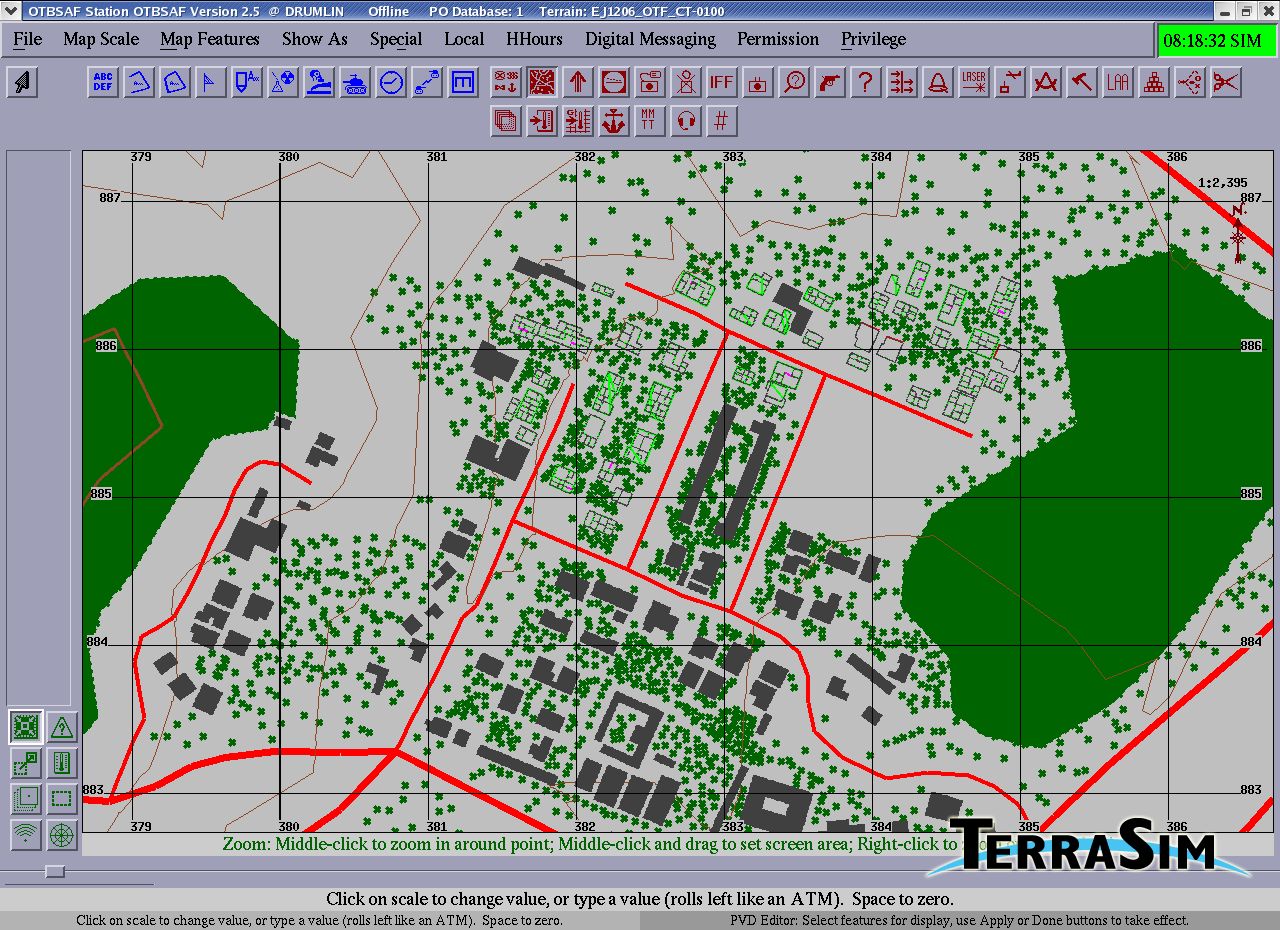Viewport: 1280px width, 930px height.
Task: Open the Digital Messaging menu
Action: [650, 39]
